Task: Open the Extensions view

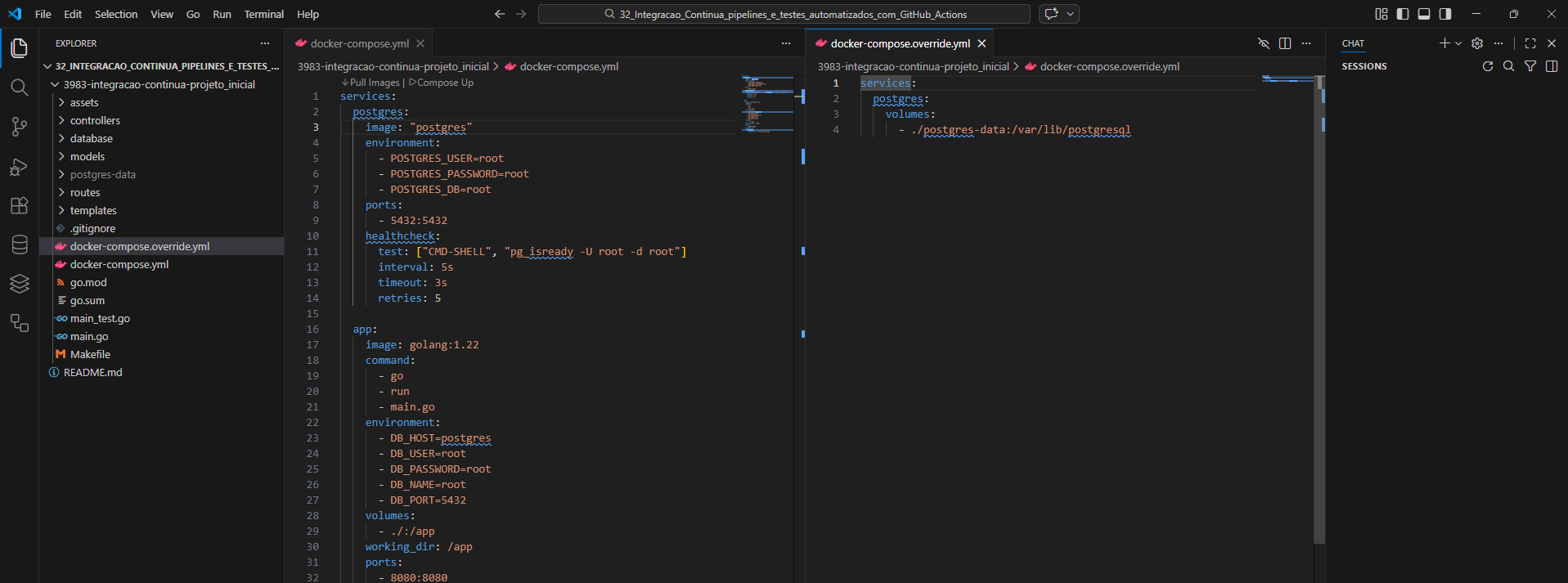Action: click(20, 205)
